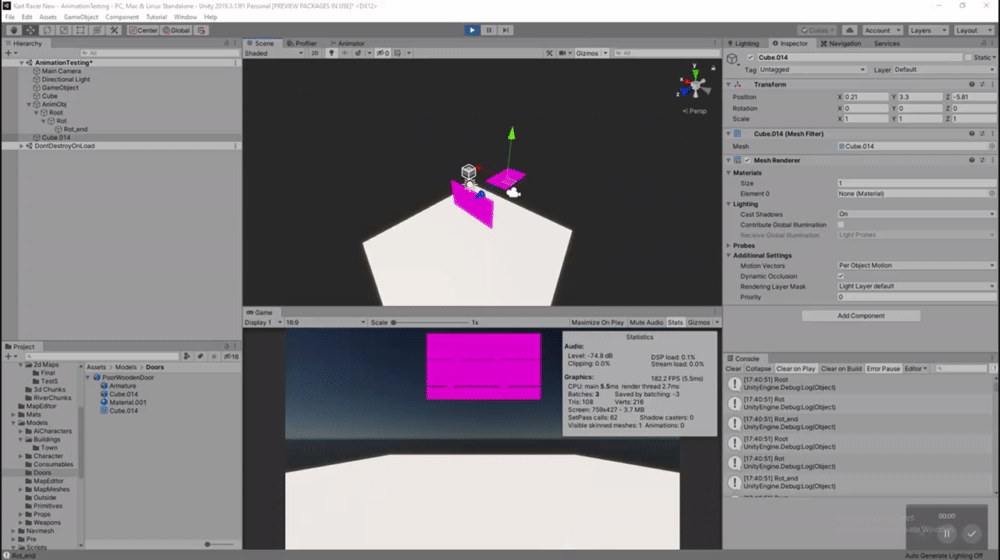Image resolution: width=1000 pixels, height=560 pixels.
Task: Select the Scale tool in toolbar
Action: coord(63,30)
